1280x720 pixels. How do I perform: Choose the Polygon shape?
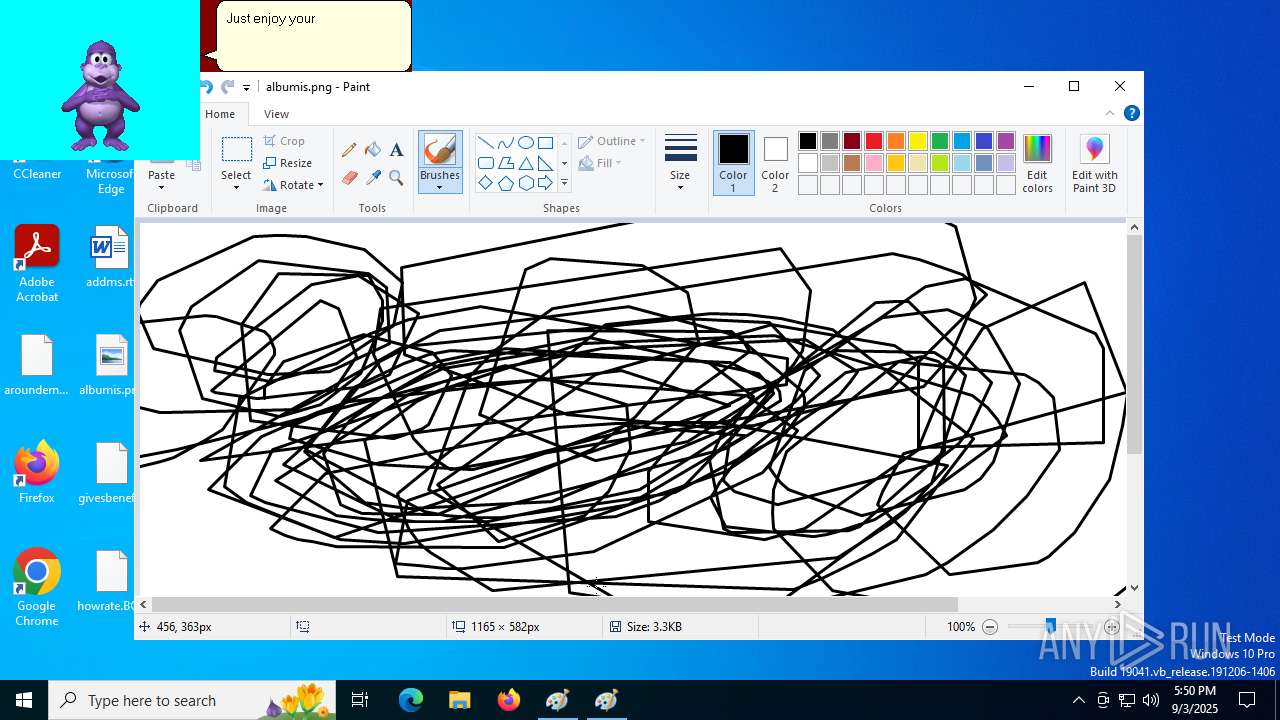click(x=505, y=163)
